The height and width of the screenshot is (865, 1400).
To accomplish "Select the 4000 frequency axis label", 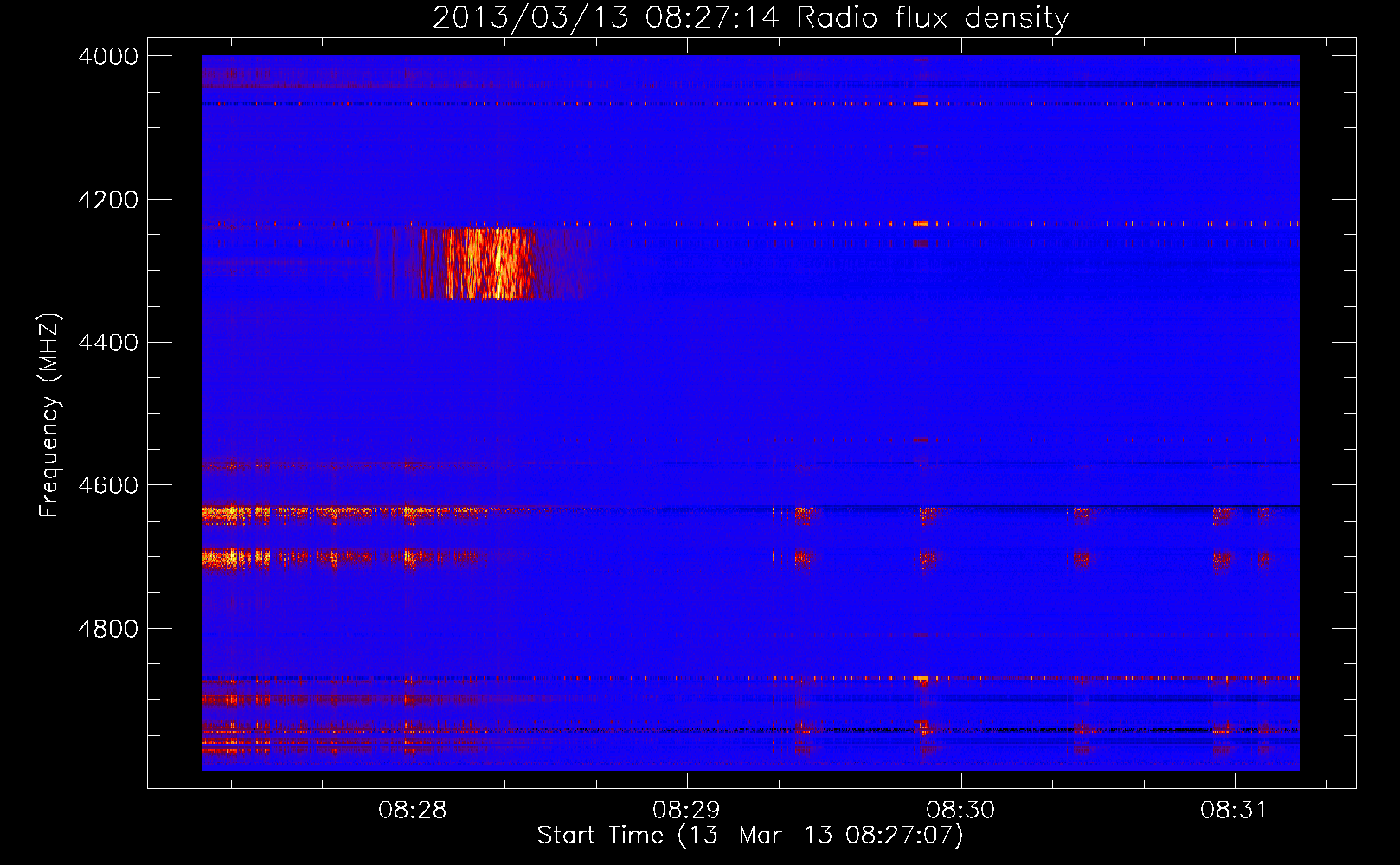I will tap(108, 56).
